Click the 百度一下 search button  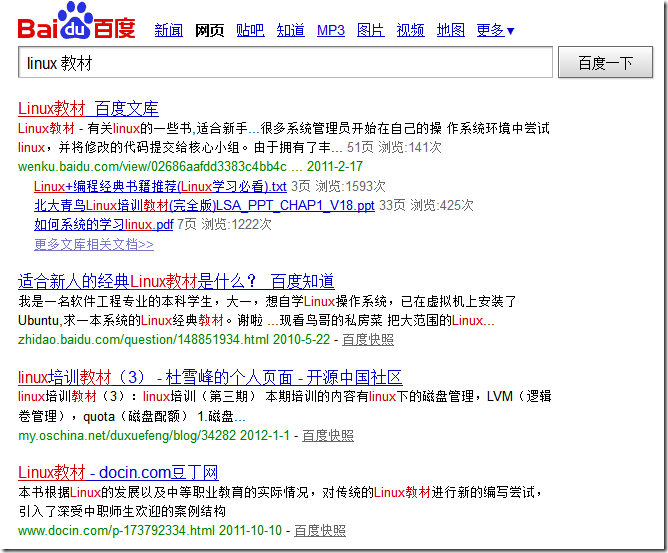(x=605, y=63)
